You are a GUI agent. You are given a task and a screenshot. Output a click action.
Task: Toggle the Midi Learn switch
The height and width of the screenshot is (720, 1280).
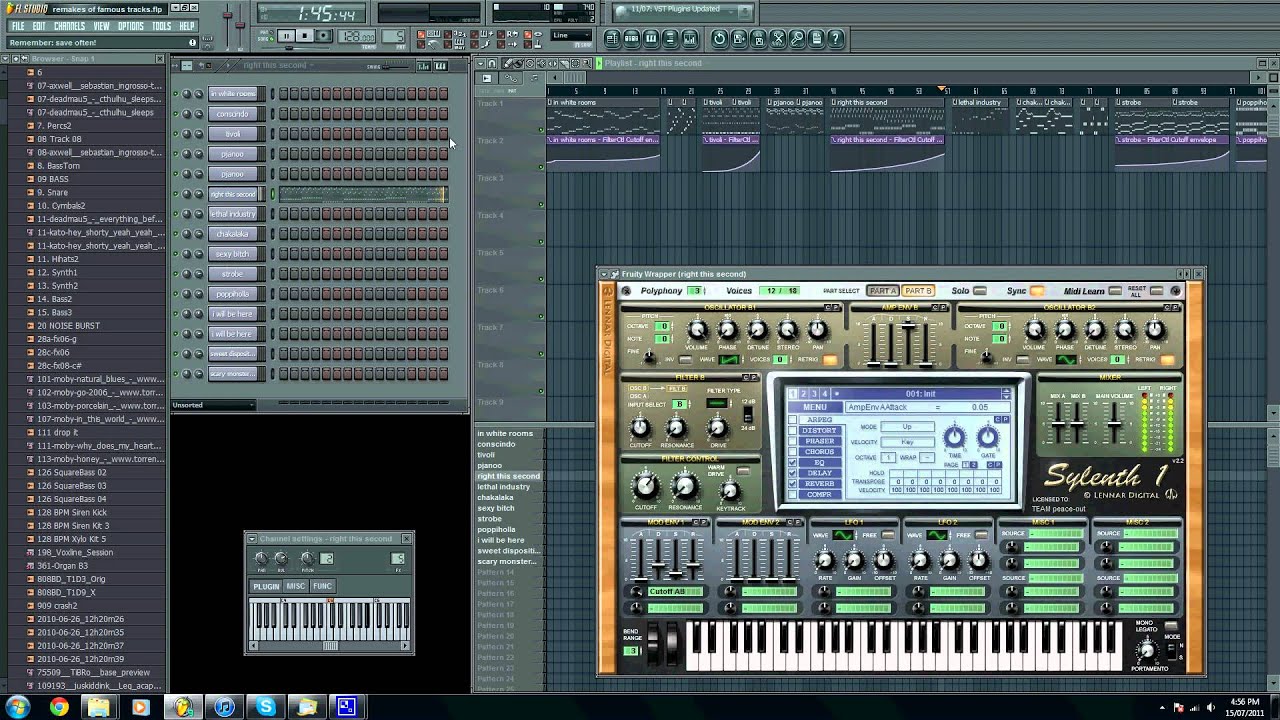1115,291
